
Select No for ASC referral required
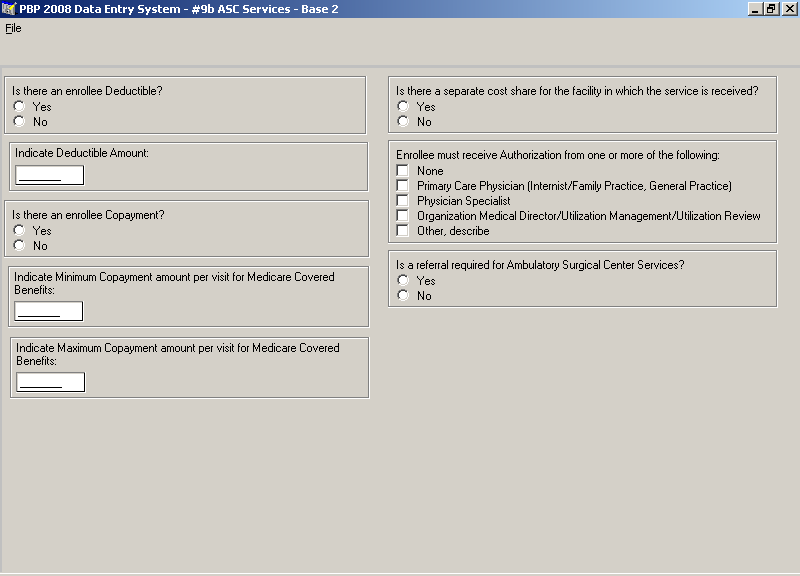(x=403, y=295)
